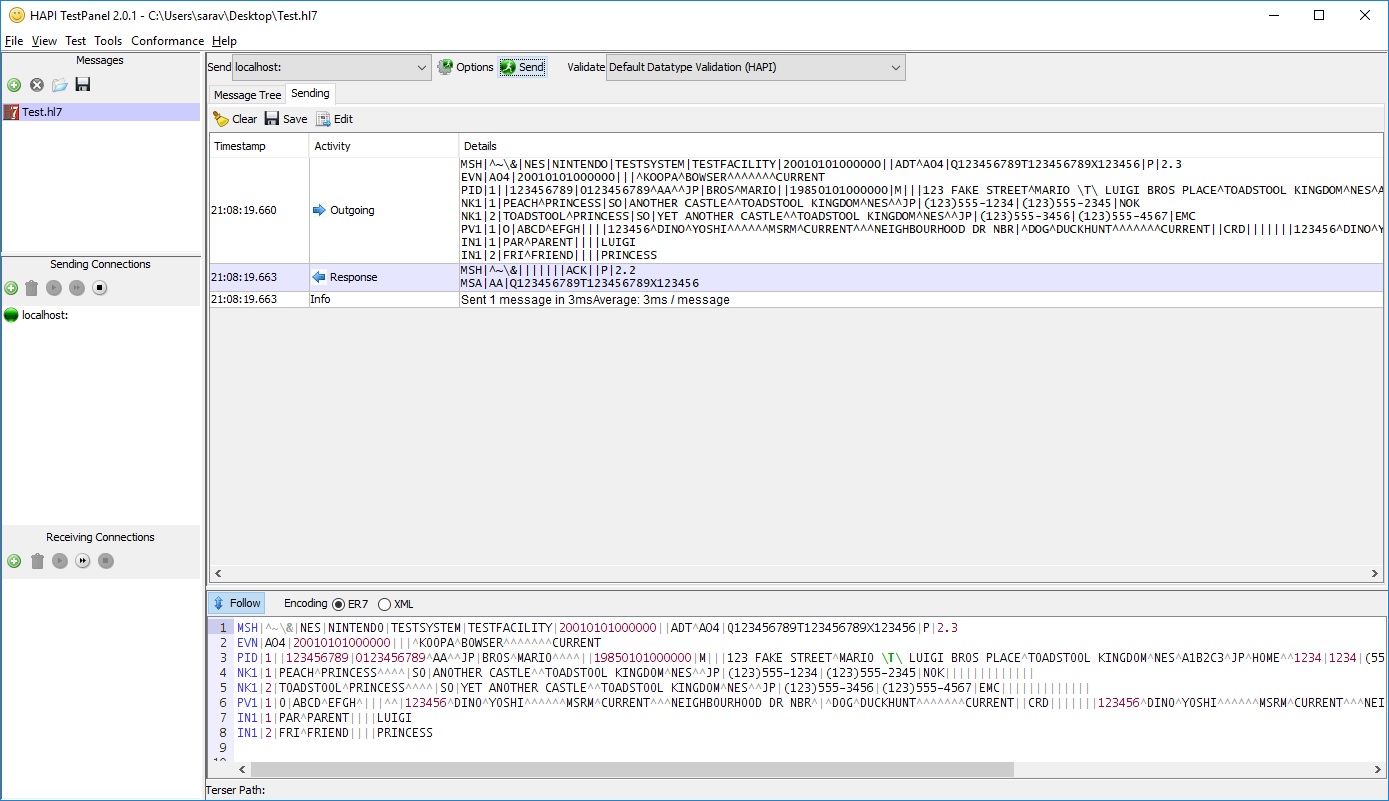Switch encoding to XML
This screenshot has width=1389, height=801.
point(382,604)
